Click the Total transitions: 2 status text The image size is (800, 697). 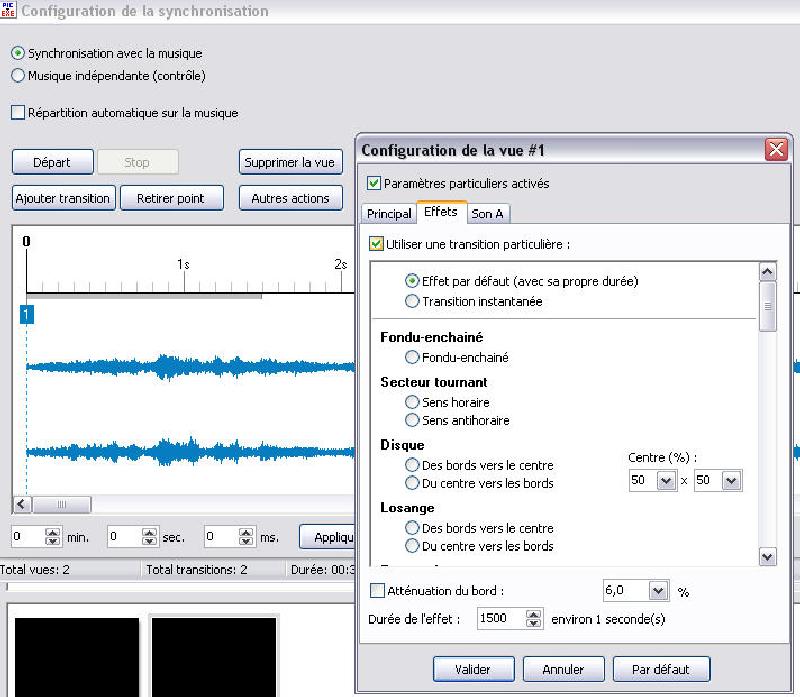click(x=196, y=569)
